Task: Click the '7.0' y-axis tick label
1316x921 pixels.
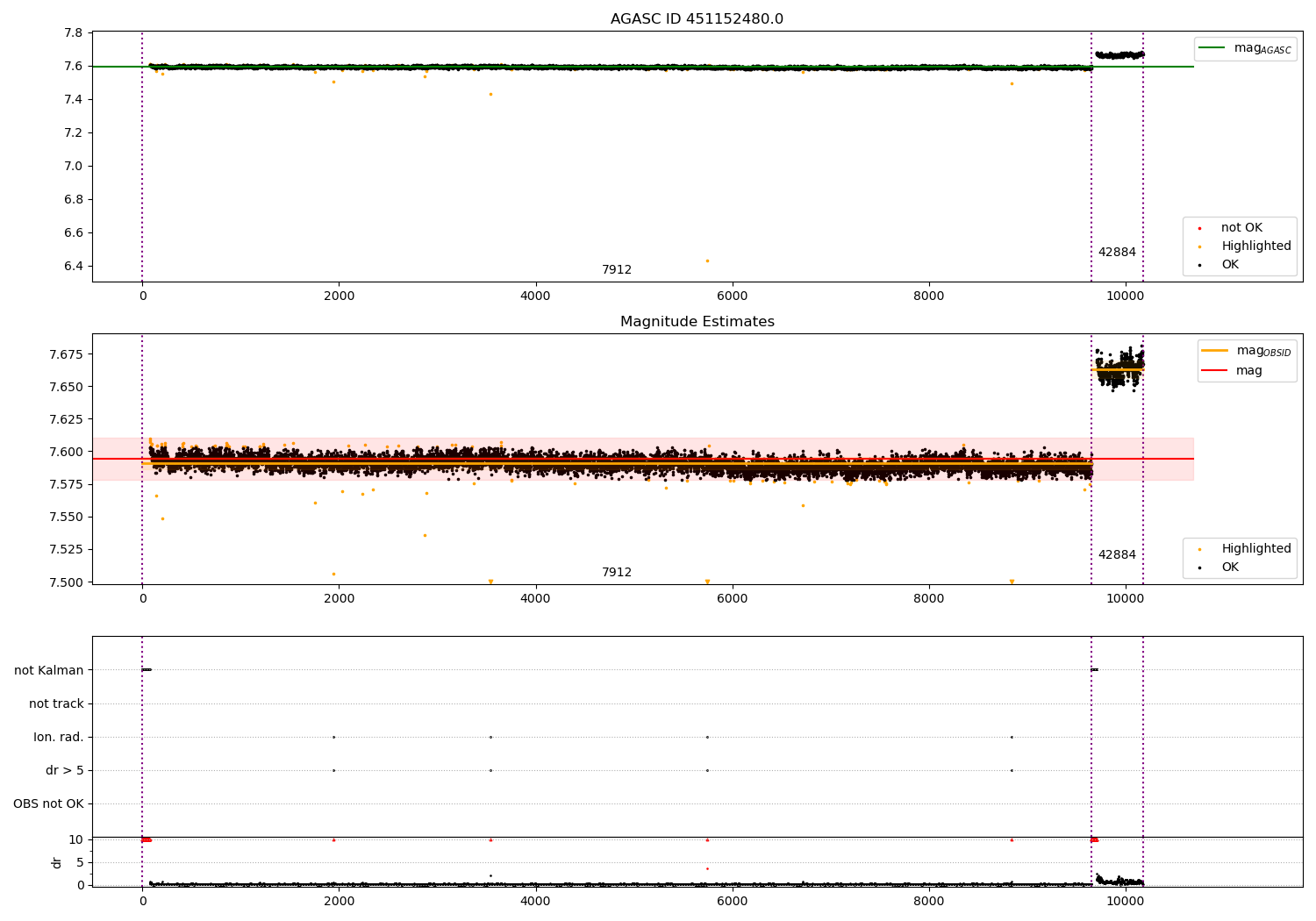Action: pos(75,167)
